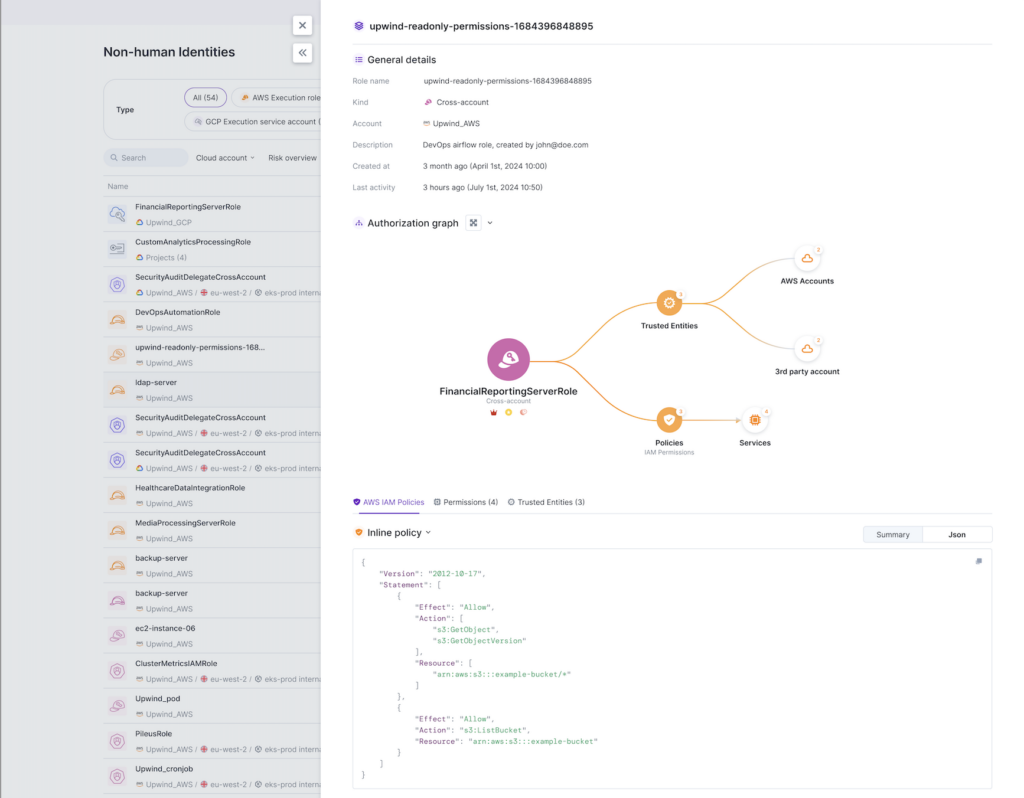Screen dimensions: 1024x798
Task: Close the detail panel with the X button
Action: click(x=302, y=25)
